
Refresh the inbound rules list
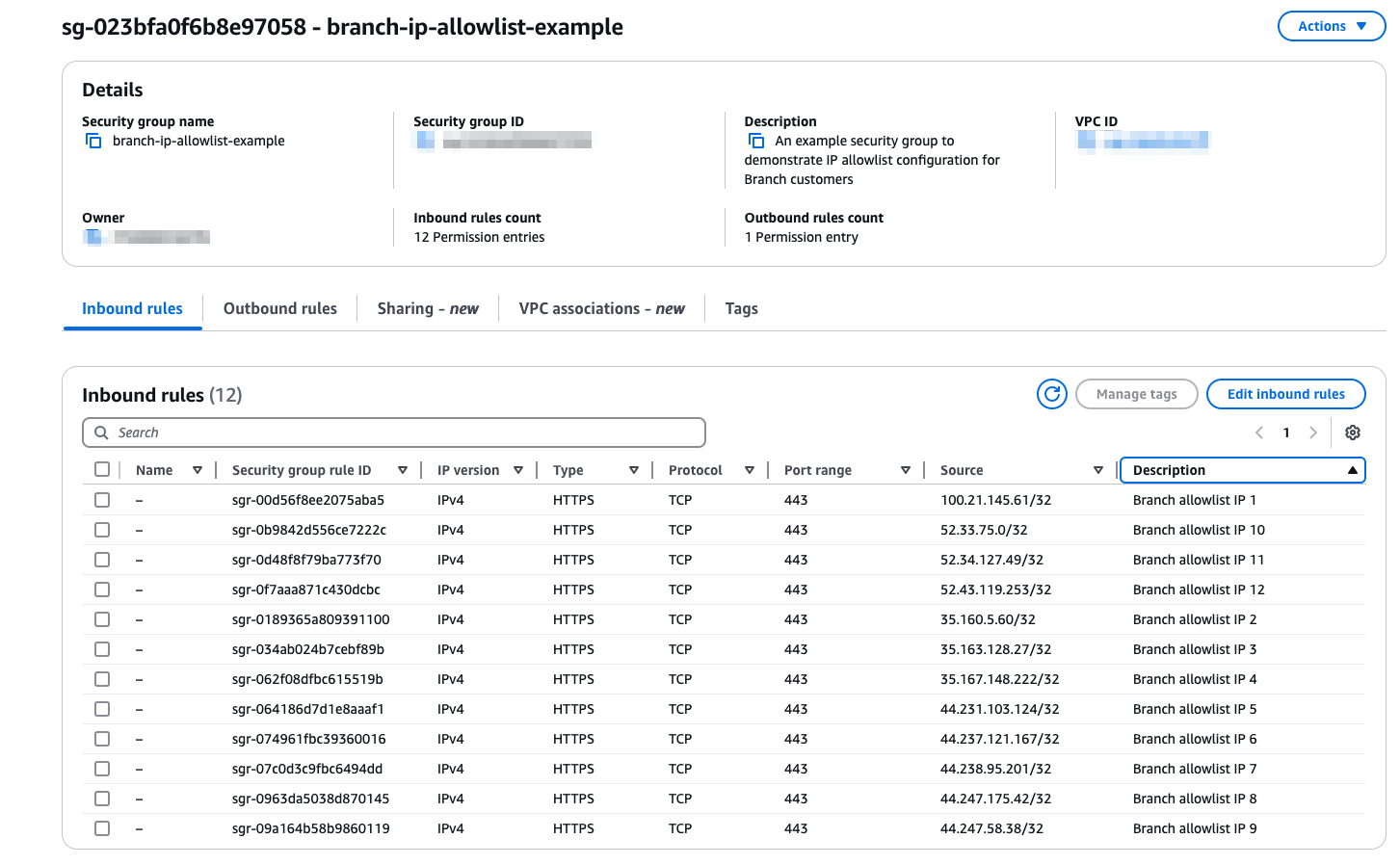[x=1052, y=394]
